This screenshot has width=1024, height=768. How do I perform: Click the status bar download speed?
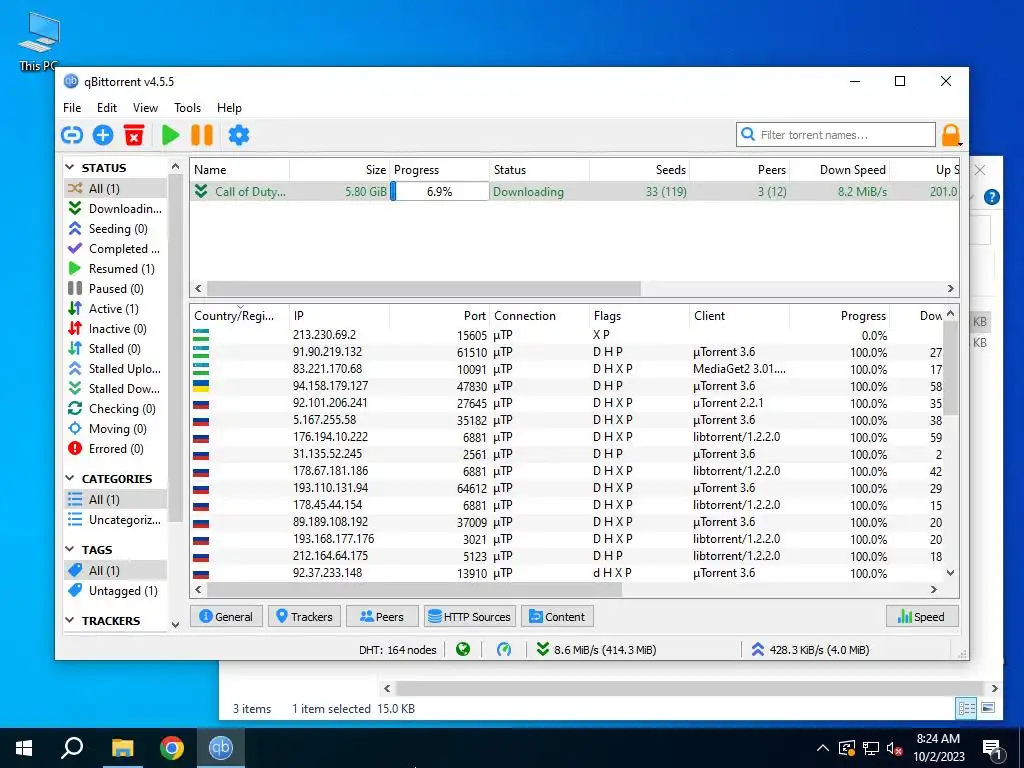pyautogui.click(x=596, y=650)
